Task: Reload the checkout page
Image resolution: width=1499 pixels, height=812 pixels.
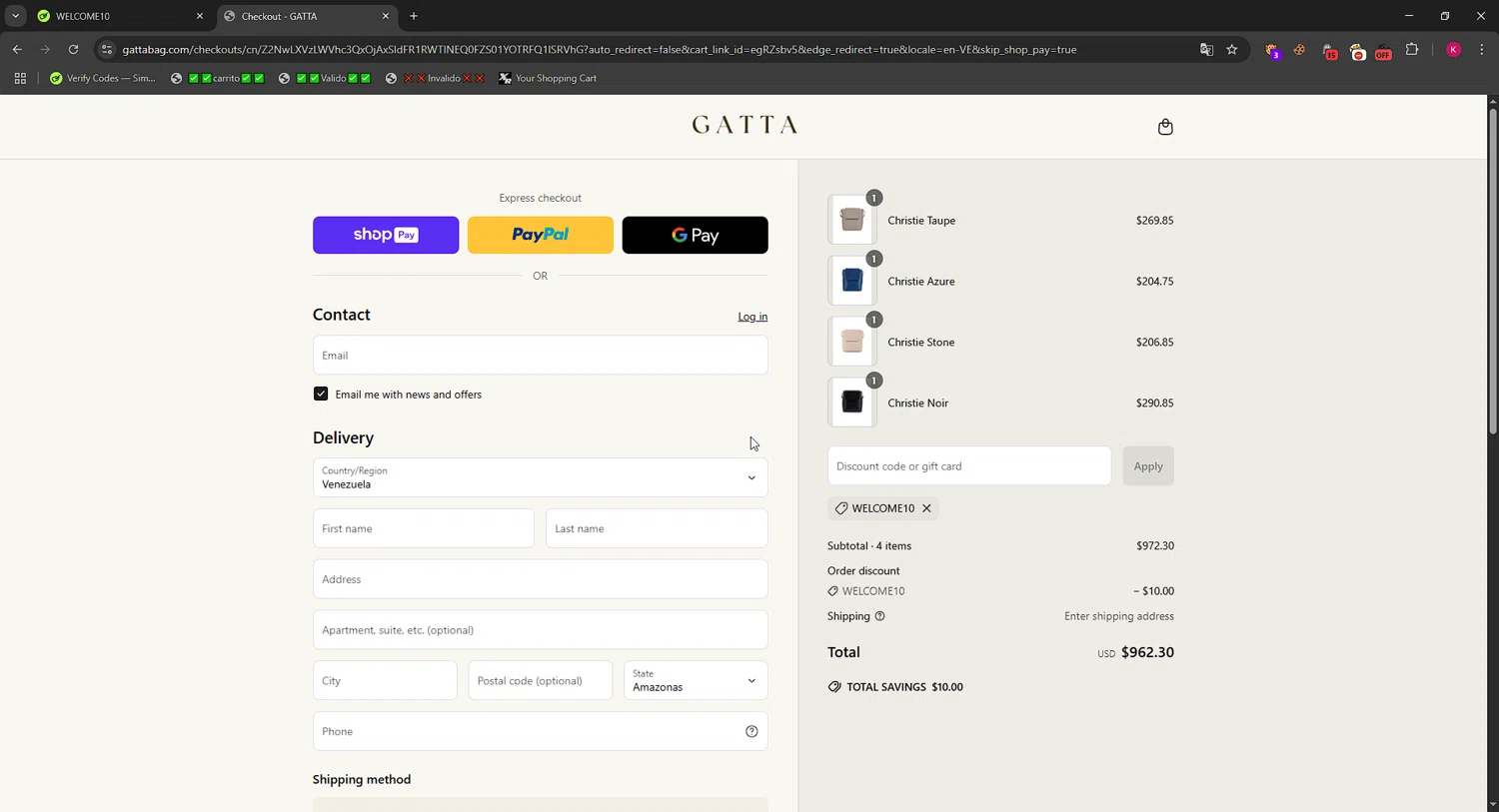Action: tap(73, 49)
